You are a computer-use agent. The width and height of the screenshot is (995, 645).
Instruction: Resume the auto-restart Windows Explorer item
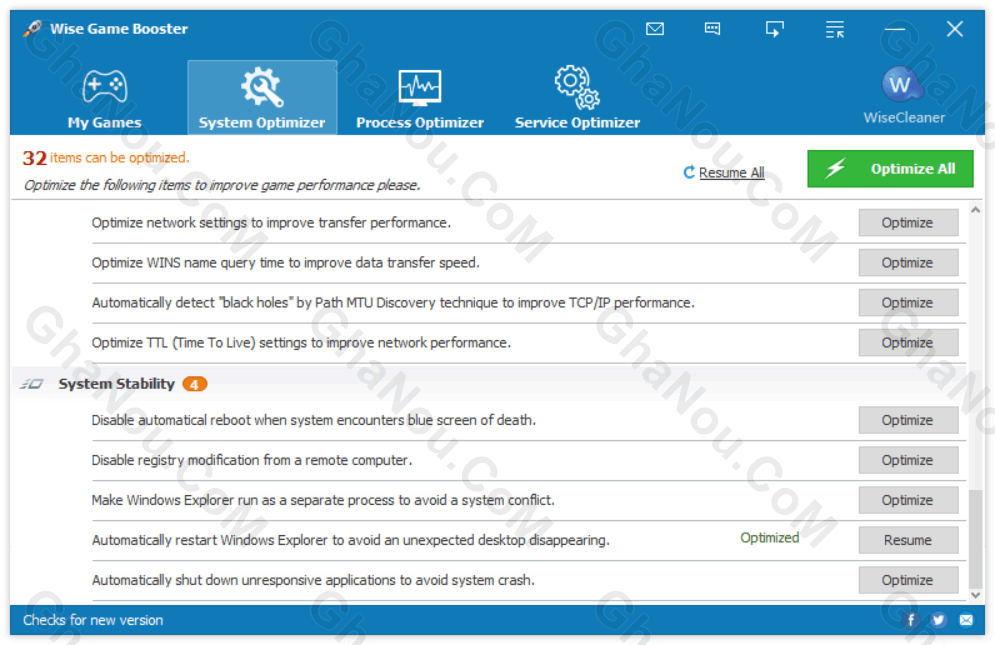tap(908, 540)
